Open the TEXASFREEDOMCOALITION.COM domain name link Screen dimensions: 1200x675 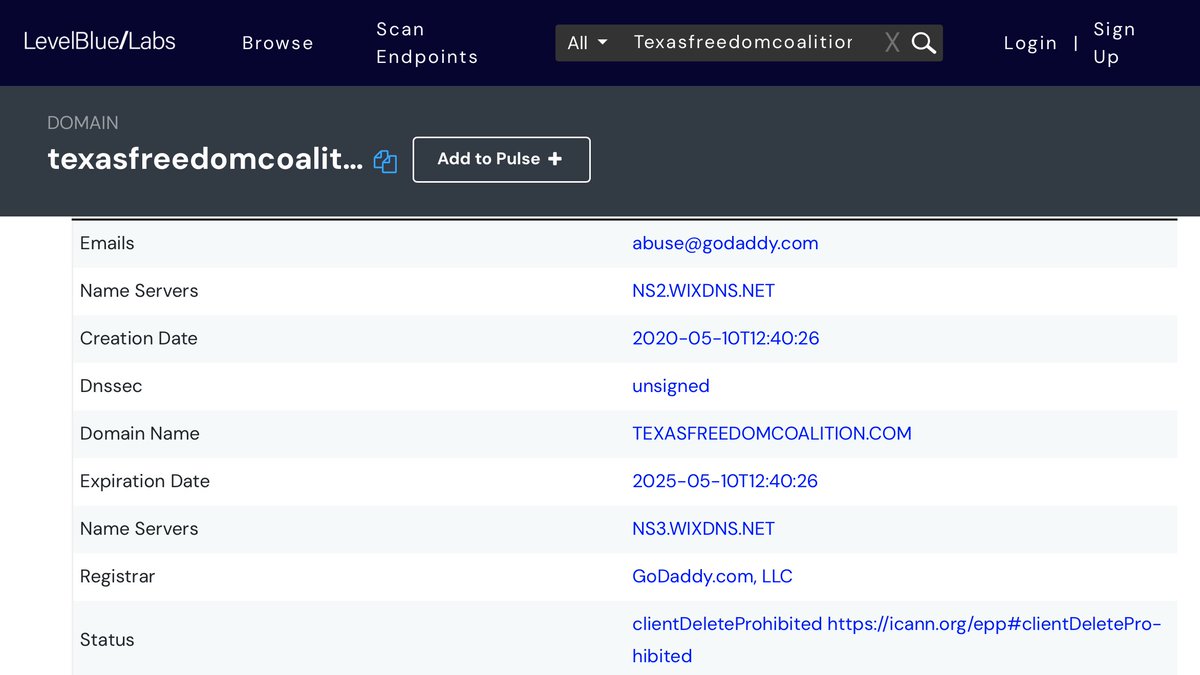(771, 433)
